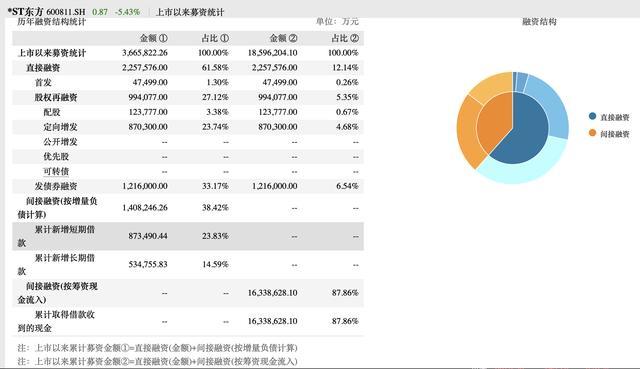640x369 pixels.
Task: Click the 累计新增长期借款 row
Action: point(188,265)
